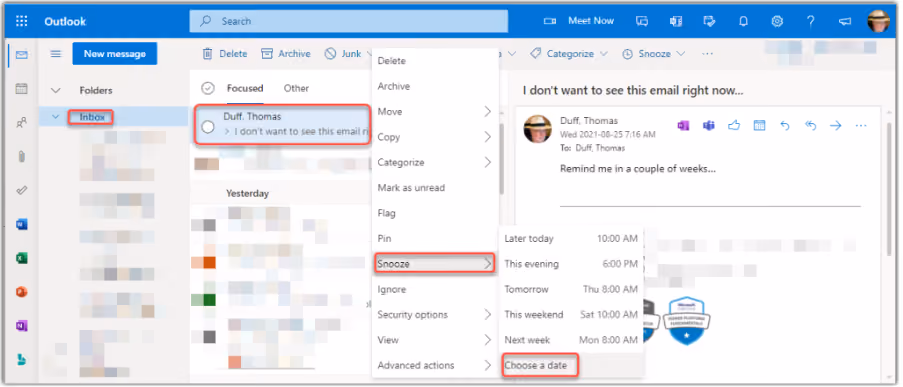
Task: Click the New message button
Action: (x=115, y=54)
